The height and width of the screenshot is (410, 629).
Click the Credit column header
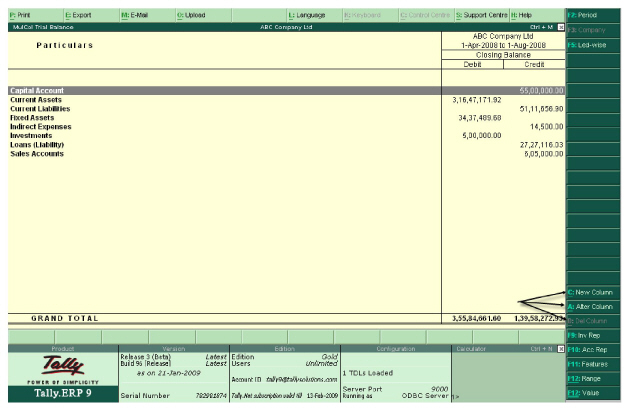click(x=534, y=65)
